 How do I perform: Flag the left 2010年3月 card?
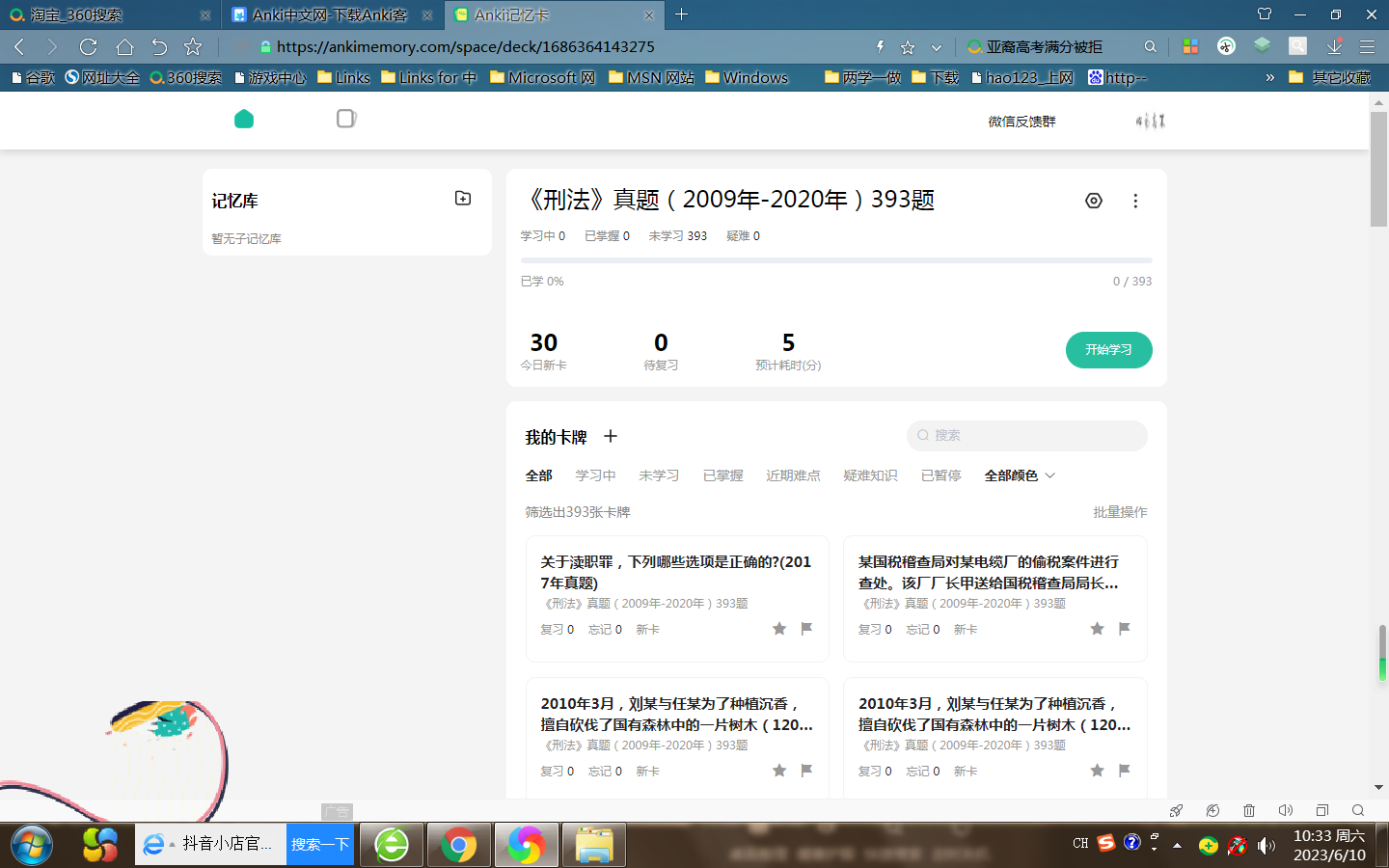point(806,771)
